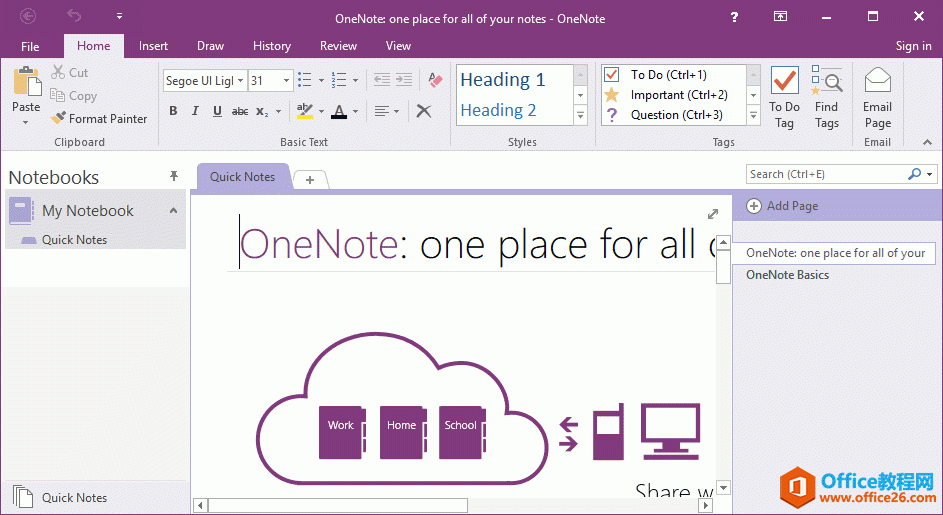Switch to the Insert tab
This screenshot has width=943, height=515.
(153, 46)
